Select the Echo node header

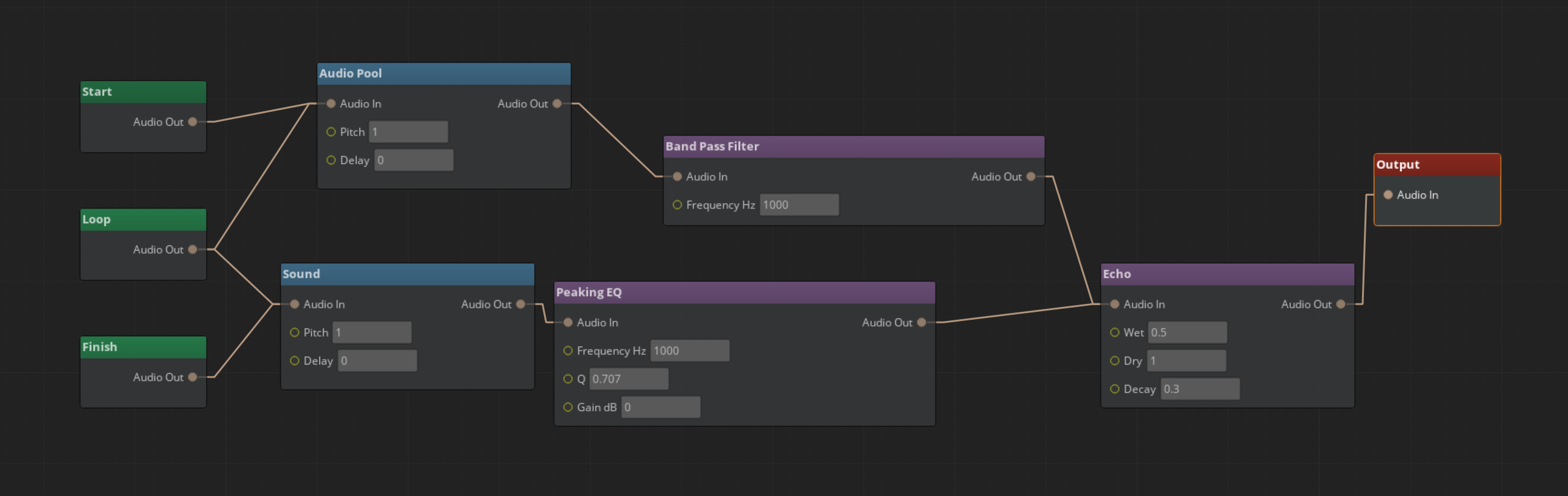[x=1227, y=274]
